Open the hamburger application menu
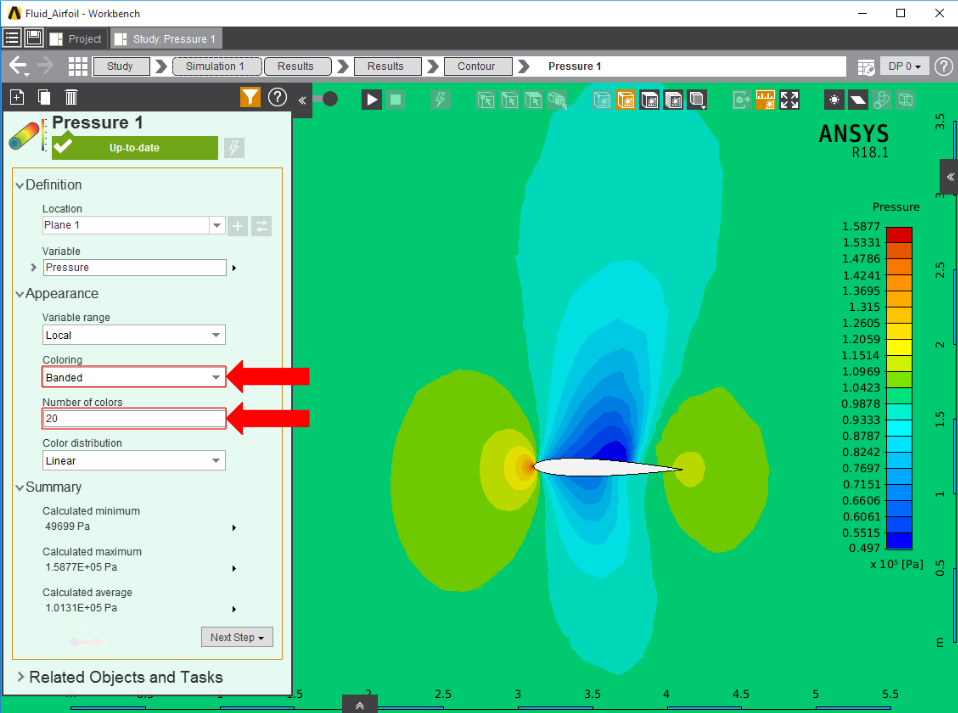 [12, 38]
